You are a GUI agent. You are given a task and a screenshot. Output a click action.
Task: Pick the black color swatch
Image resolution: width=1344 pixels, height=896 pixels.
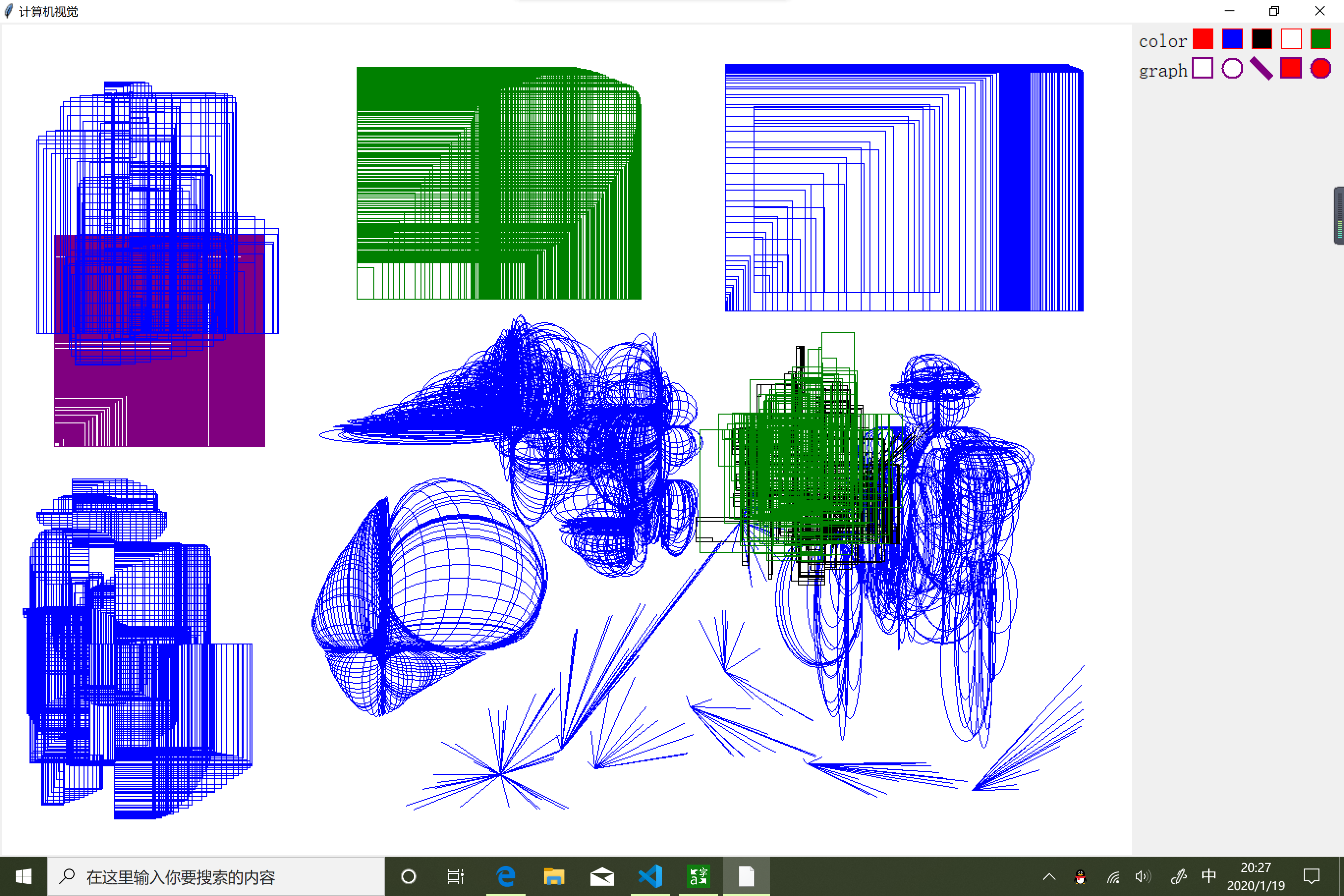[x=1261, y=39]
